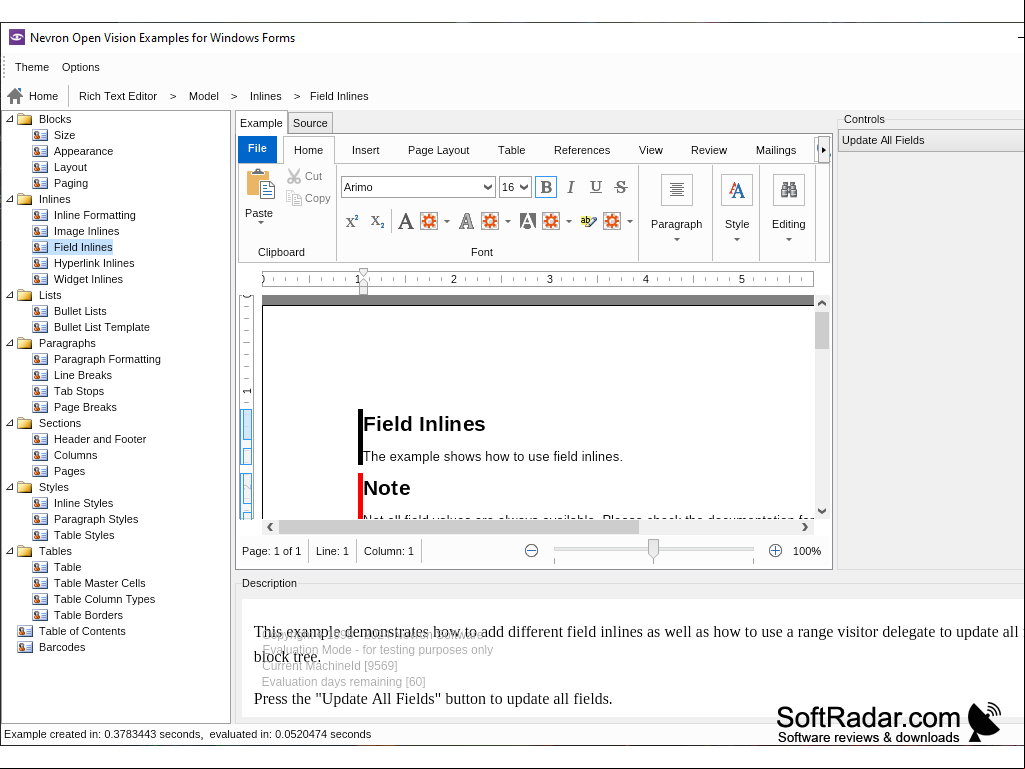Open the Style dropdown arrow
Image resolution: width=1025 pixels, height=769 pixels.
click(737, 239)
